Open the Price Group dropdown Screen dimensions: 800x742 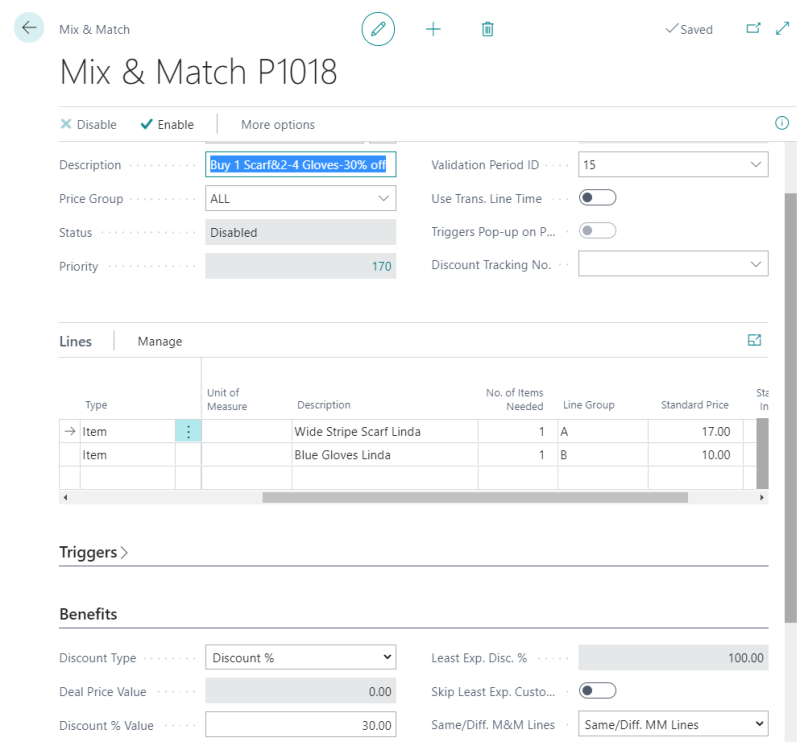385,198
